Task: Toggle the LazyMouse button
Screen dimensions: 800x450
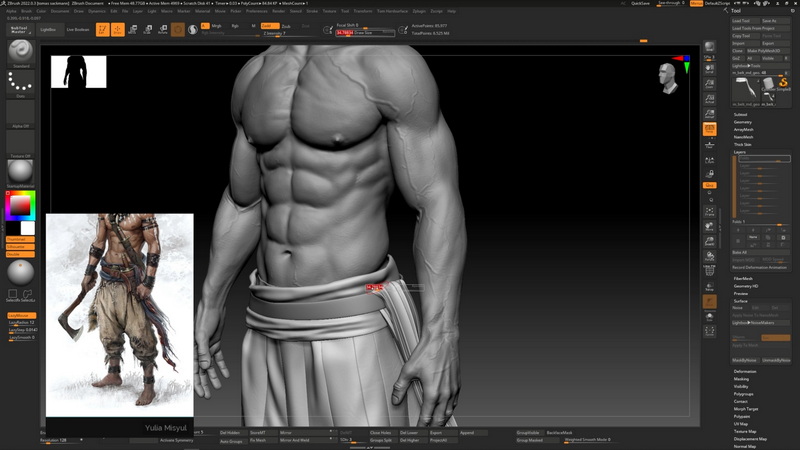Action: 21,316
